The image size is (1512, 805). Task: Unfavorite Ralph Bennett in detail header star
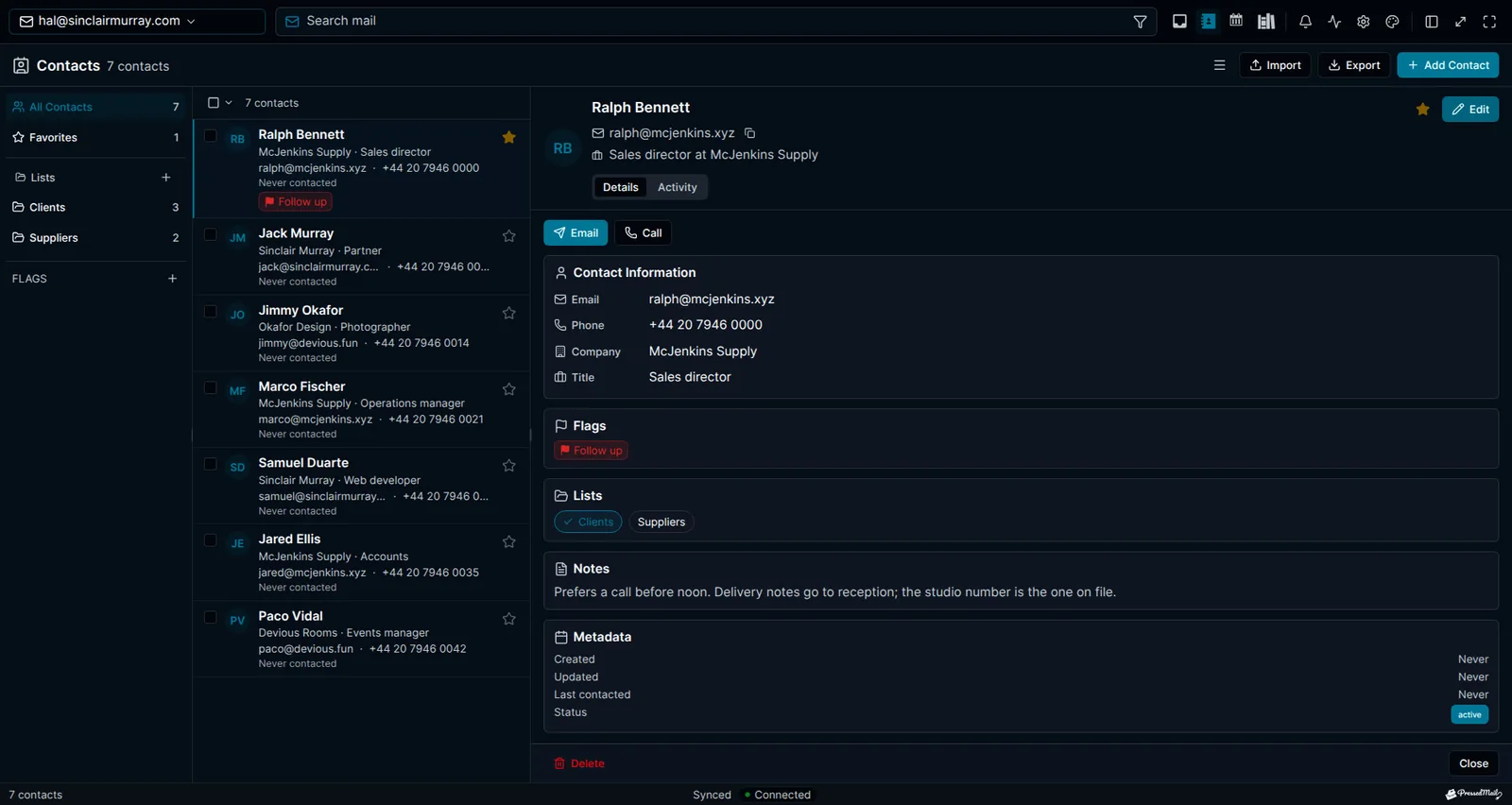[x=1422, y=109]
